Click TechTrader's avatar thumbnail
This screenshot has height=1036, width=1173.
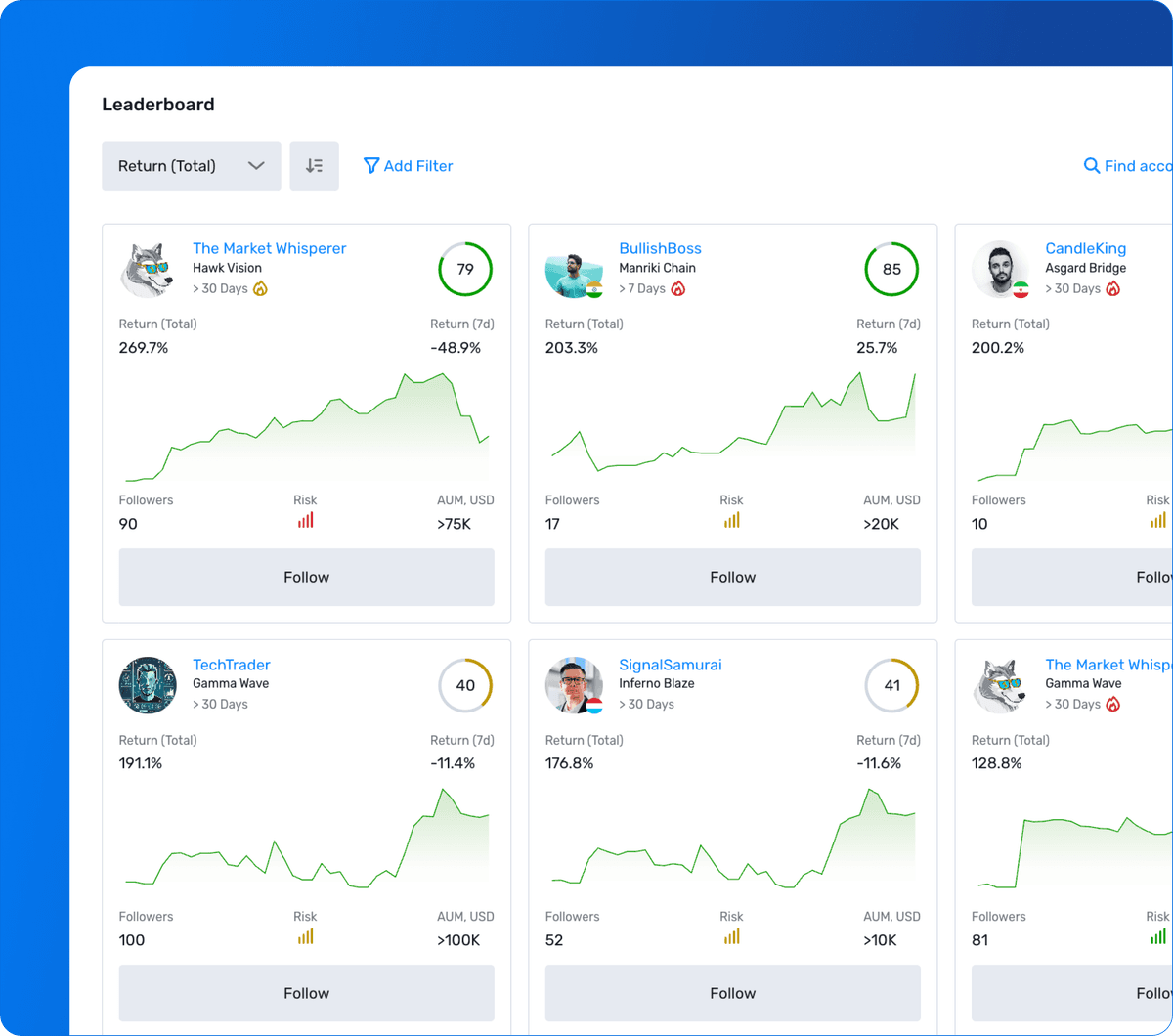[x=148, y=685]
